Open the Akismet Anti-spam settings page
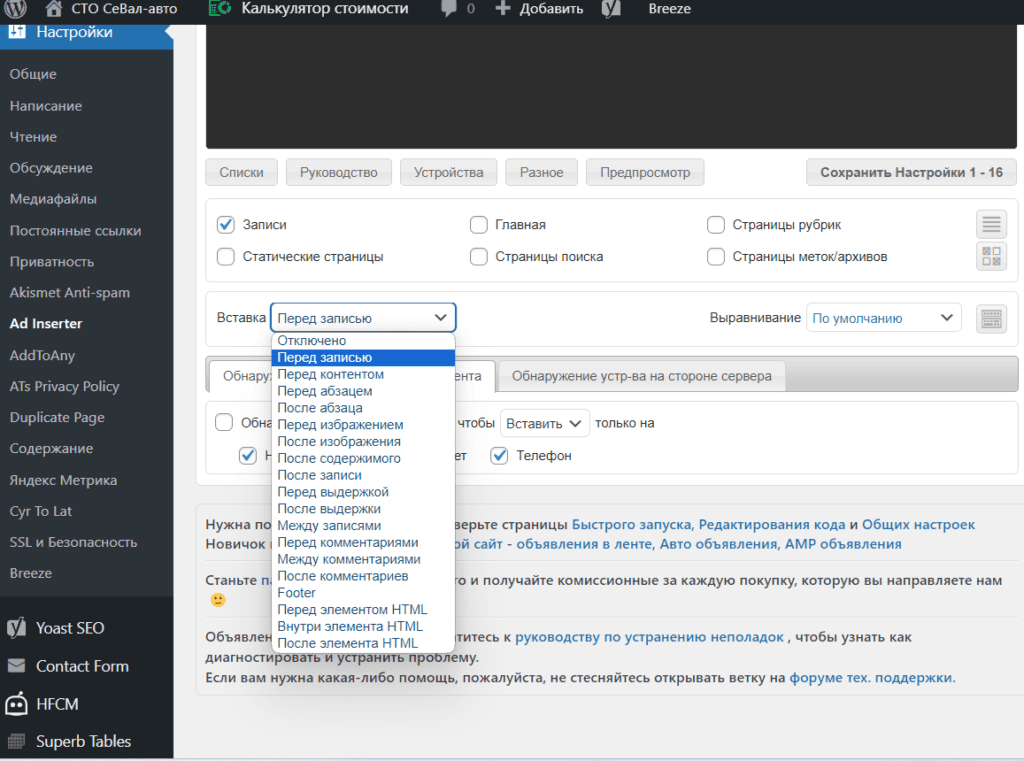Image resolution: width=1024 pixels, height=761 pixels. [70, 293]
